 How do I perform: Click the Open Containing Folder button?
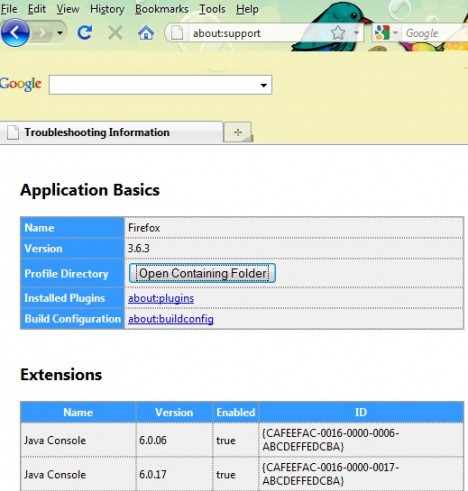click(x=202, y=273)
